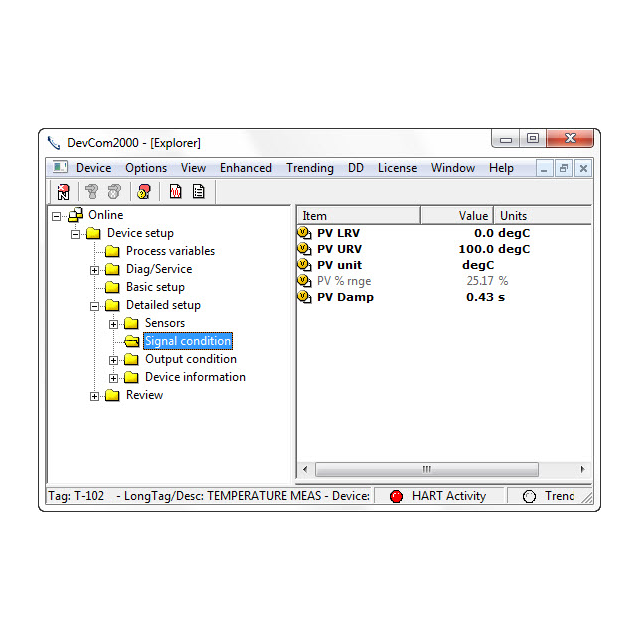The height and width of the screenshot is (640, 640).
Task: Click the PV LRV variable icon
Action: coord(304,233)
